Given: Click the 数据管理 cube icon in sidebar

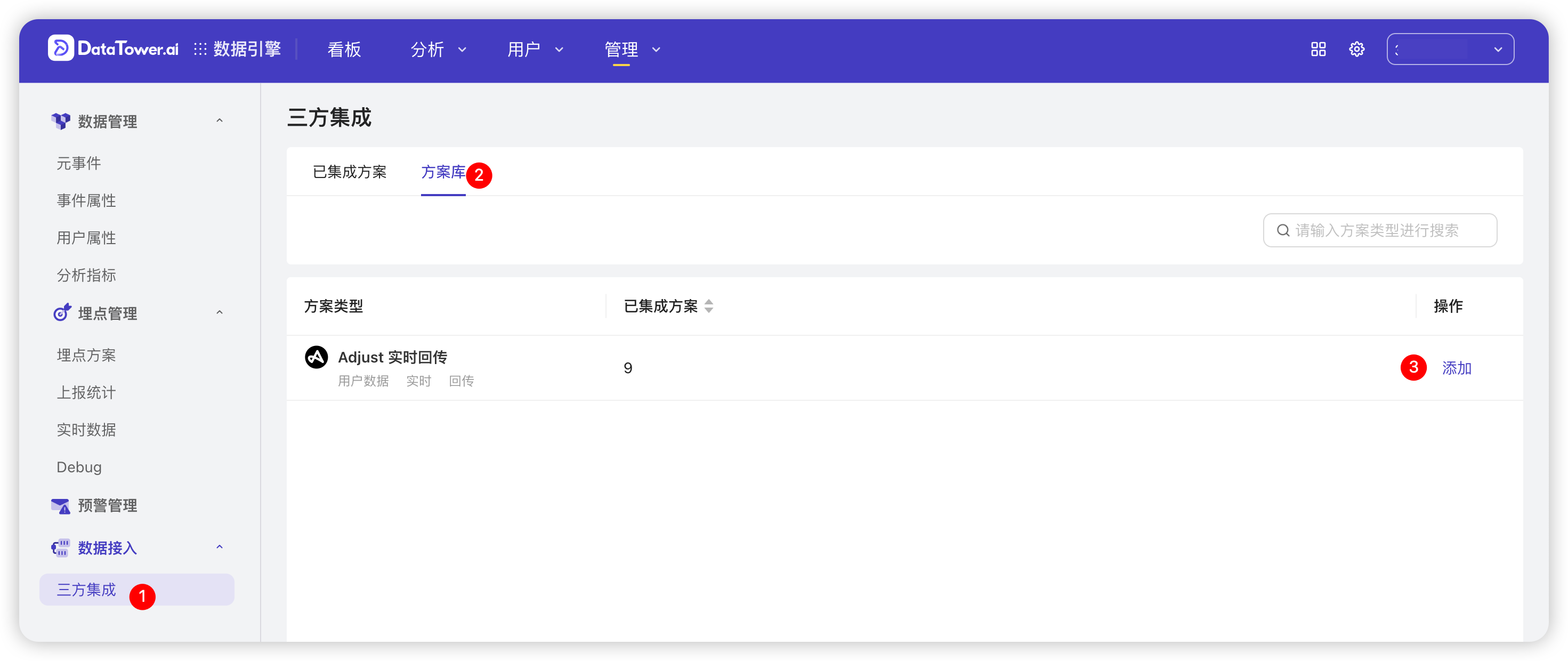Looking at the screenshot, I should [61, 120].
